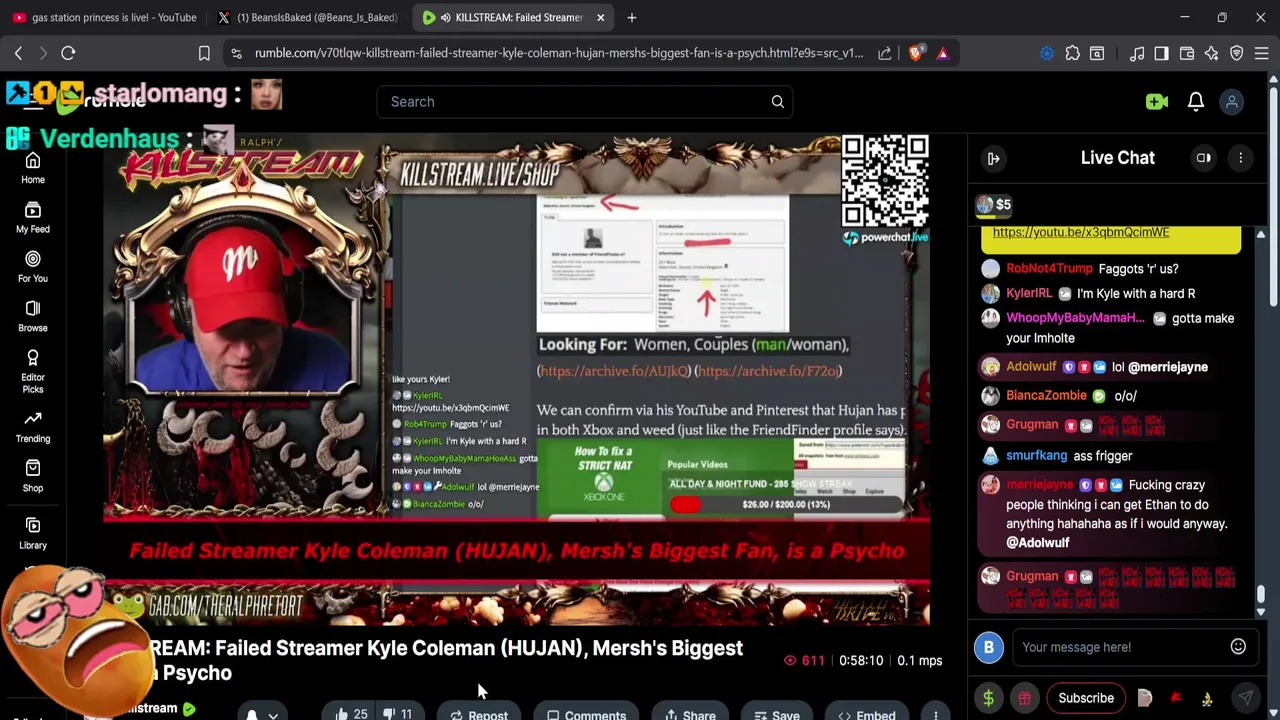
Task: Go to For You sidebar section
Action: point(33,266)
